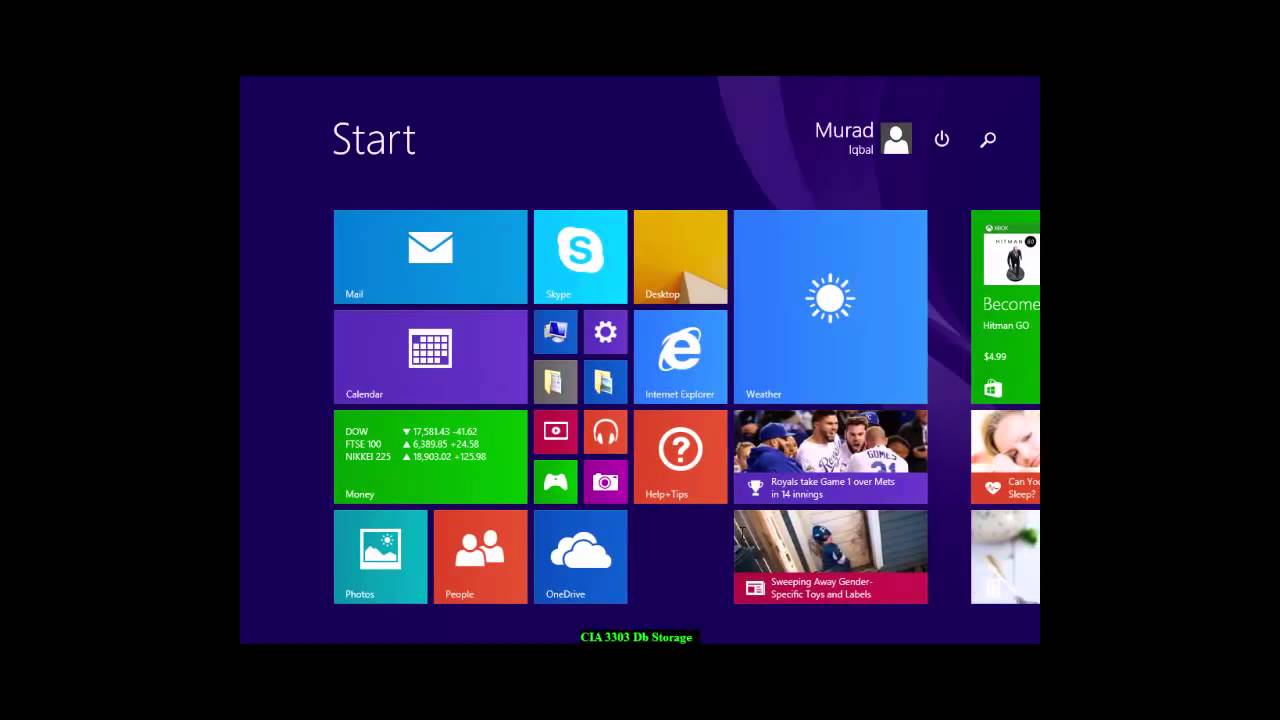The width and height of the screenshot is (1280, 720).
Task: Click the FTSE 100 row in Money tile
Action: pos(412,444)
